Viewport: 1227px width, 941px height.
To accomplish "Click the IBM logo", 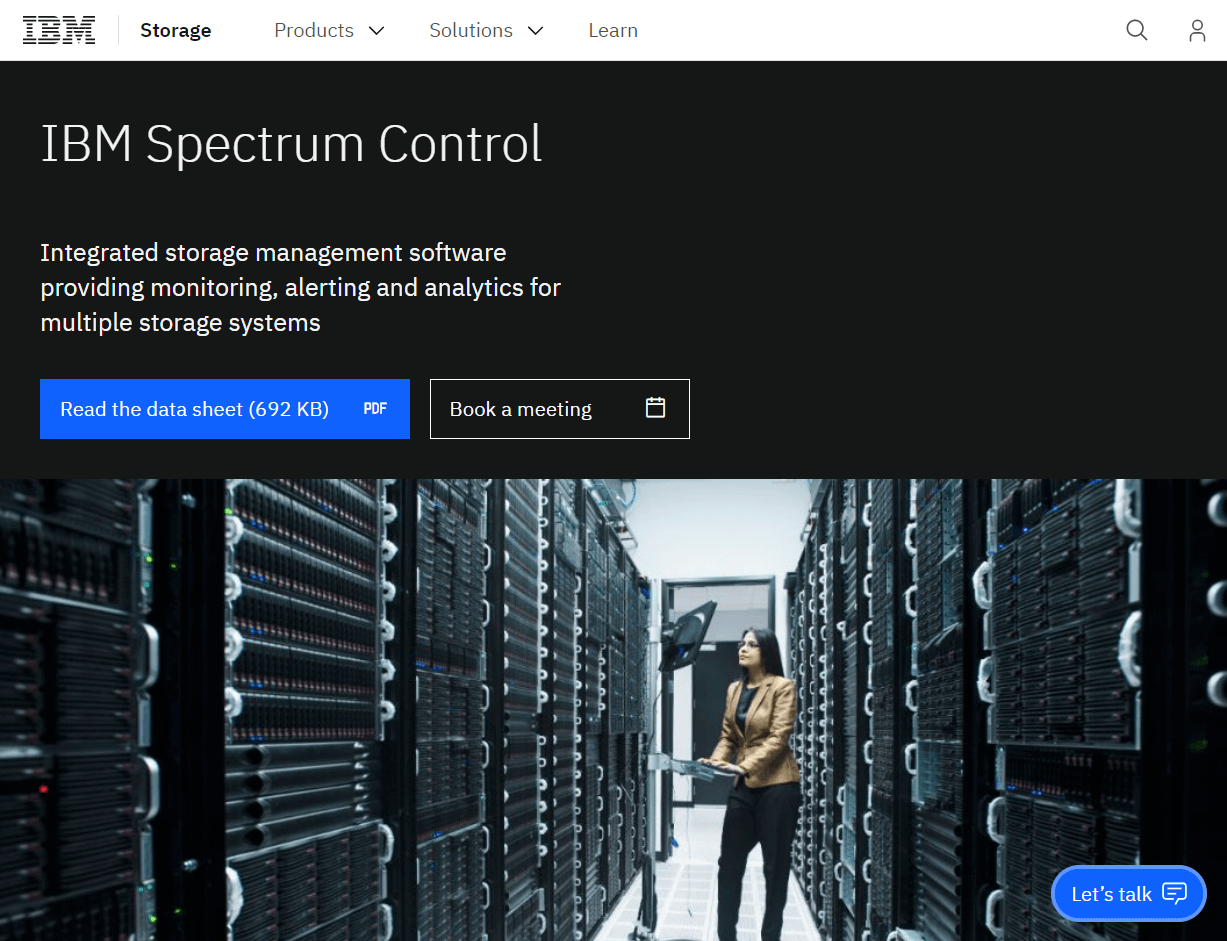I will pyautogui.click(x=59, y=30).
